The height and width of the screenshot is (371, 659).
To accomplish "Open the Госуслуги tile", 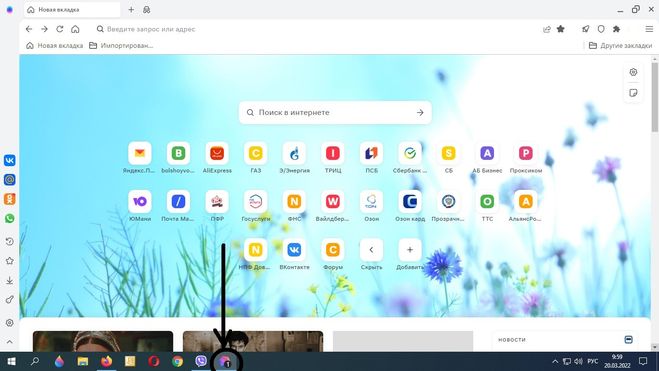I will pos(256,206).
